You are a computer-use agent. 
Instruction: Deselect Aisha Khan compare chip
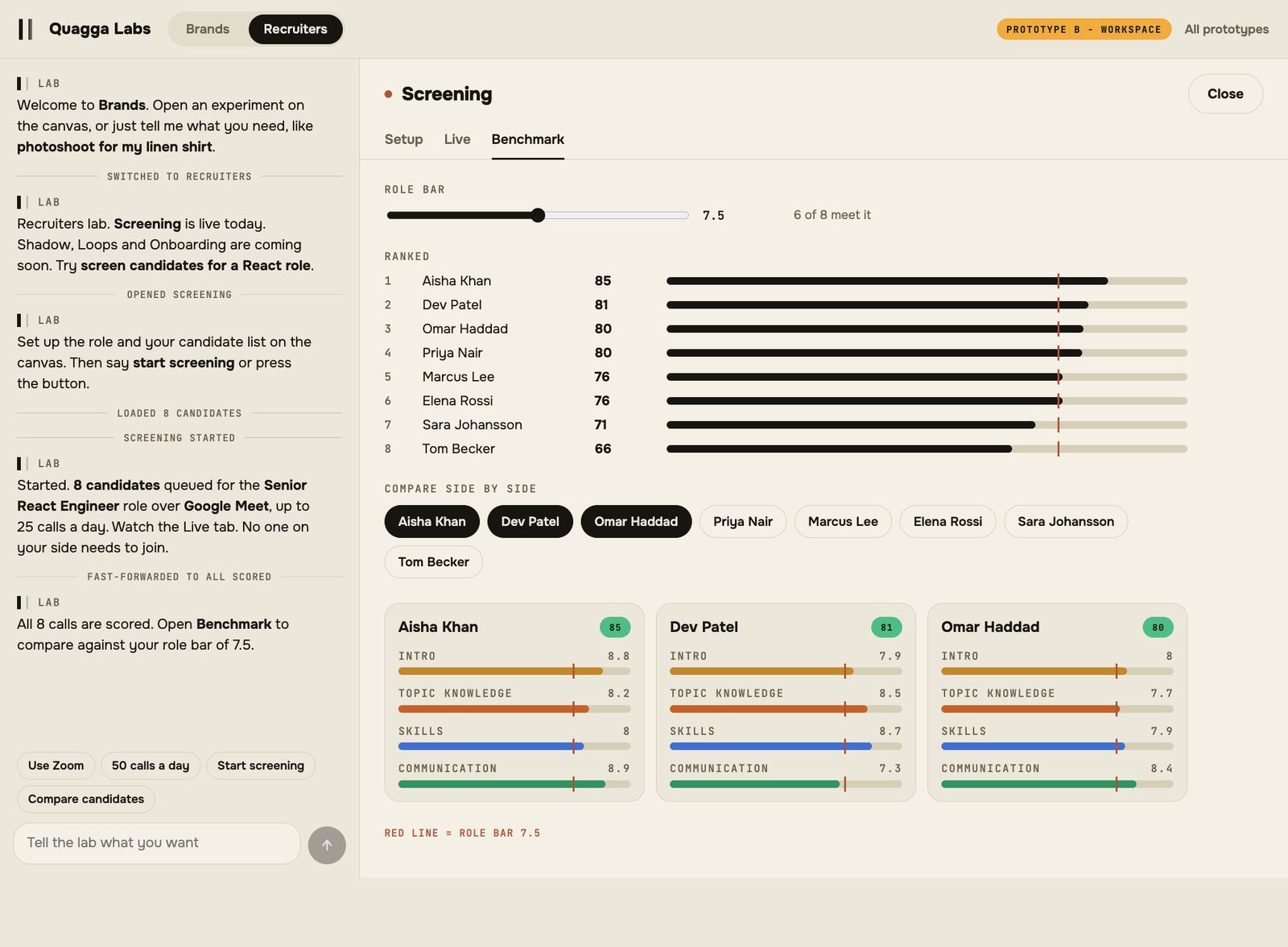[431, 522]
